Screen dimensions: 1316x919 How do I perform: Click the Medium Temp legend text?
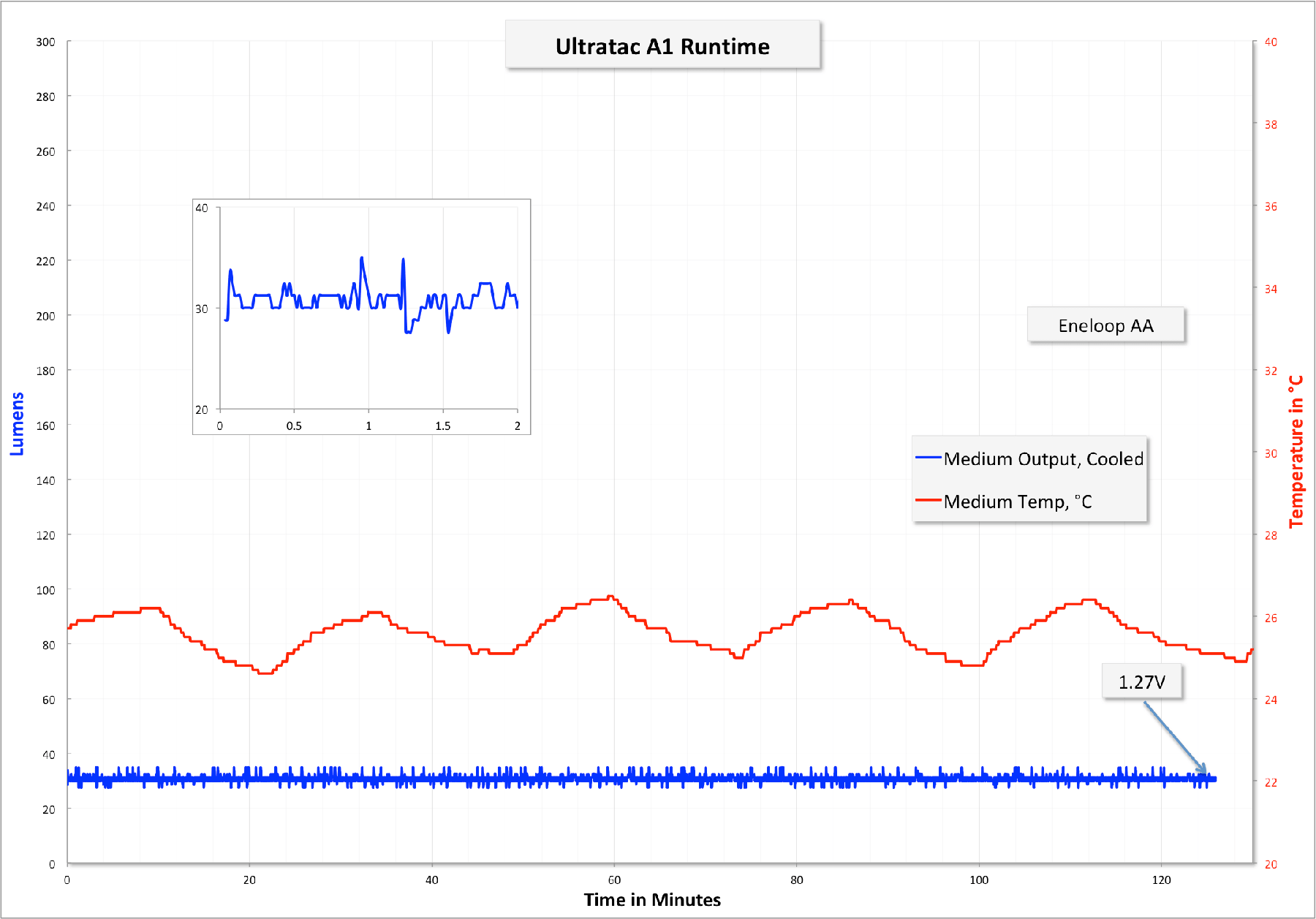pyautogui.click(x=1017, y=502)
